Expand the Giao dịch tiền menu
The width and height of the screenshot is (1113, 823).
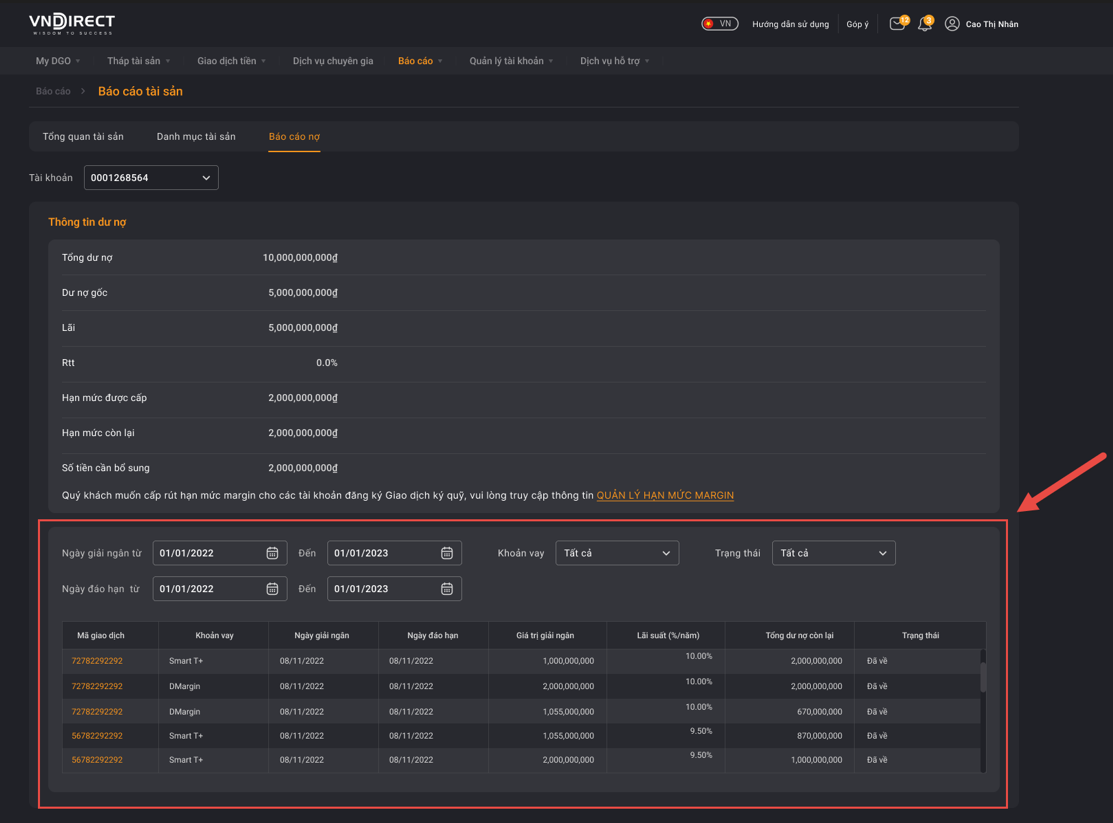tap(231, 61)
